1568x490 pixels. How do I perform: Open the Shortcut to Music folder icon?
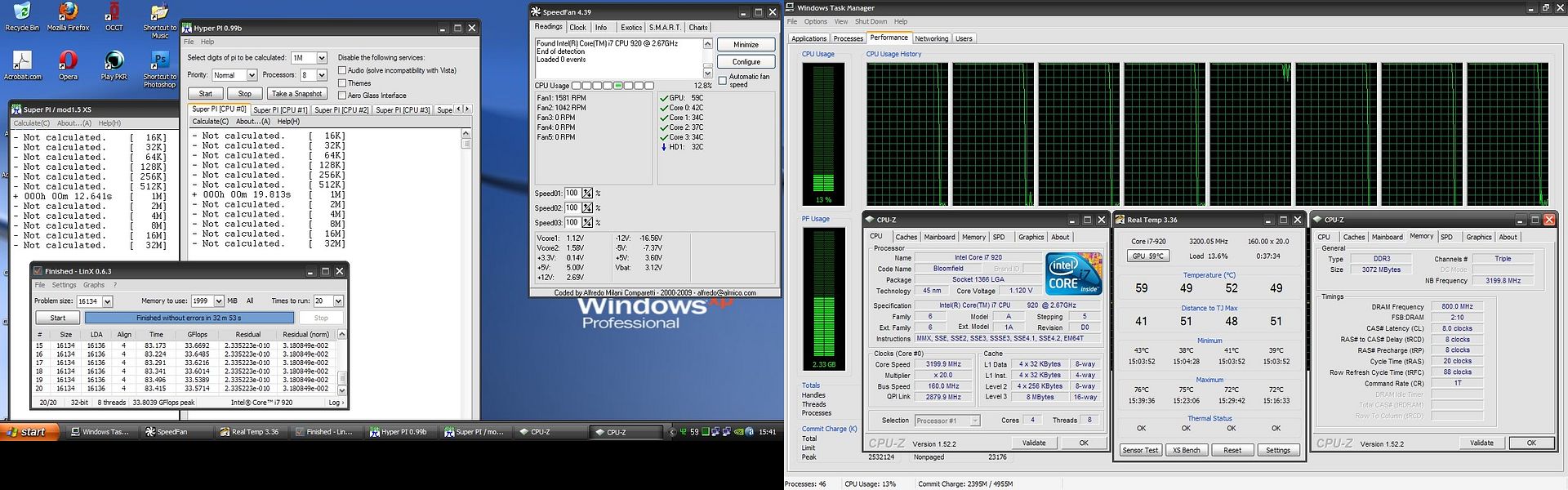[160, 21]
